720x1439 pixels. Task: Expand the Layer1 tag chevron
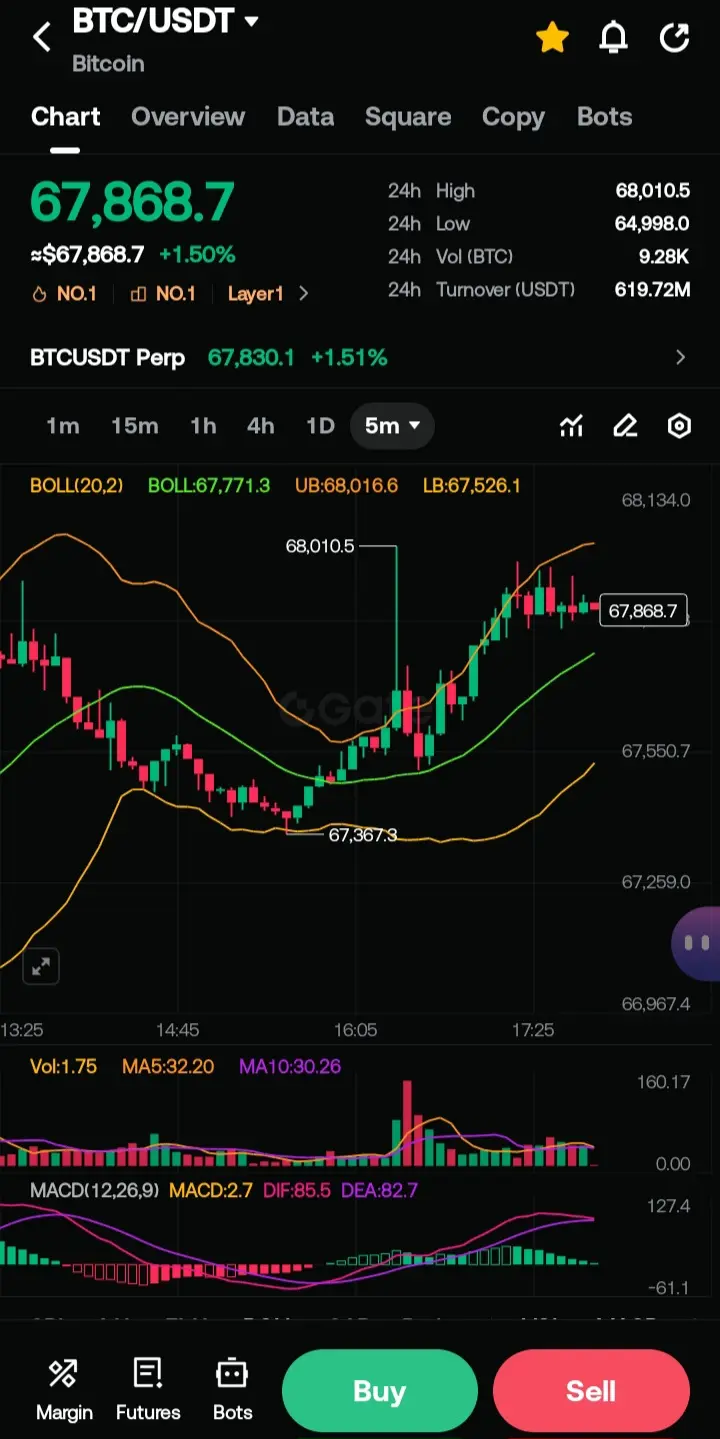(303, 293)
